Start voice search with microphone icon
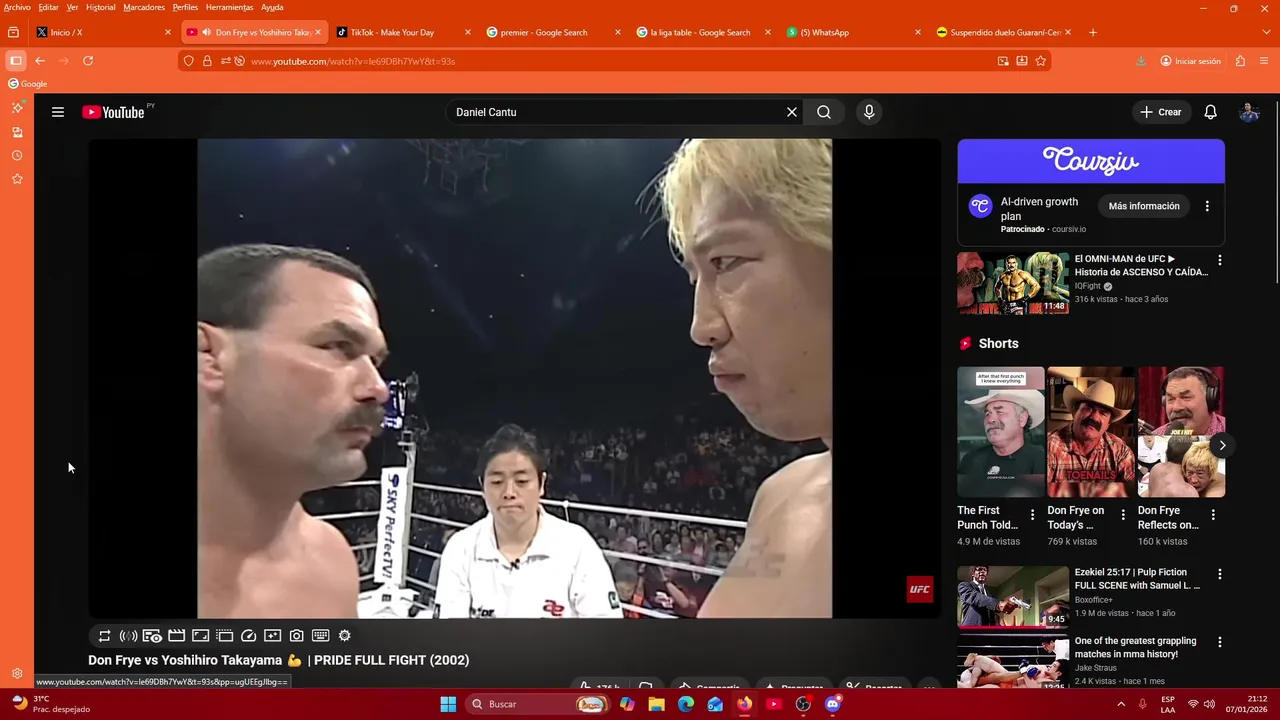The height and width of the screenshot is (720, 1280). coord(869,112)
